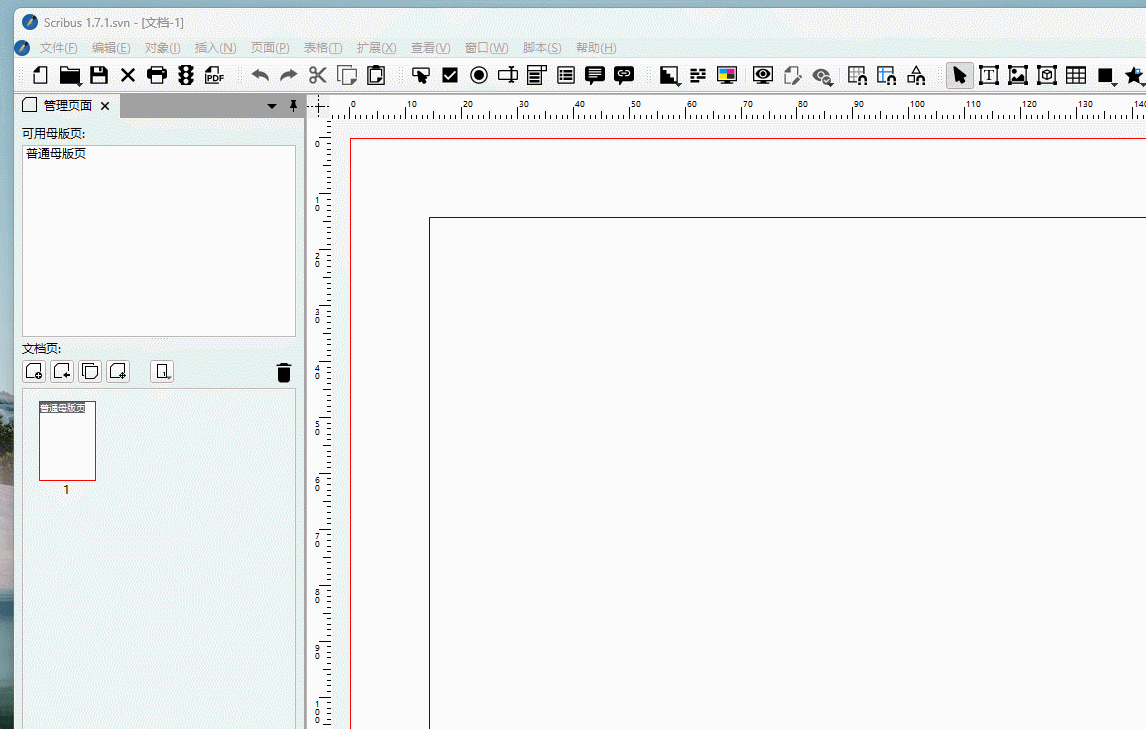Pin the 管理页面 panel with the pushpin
This screenshot has height=729, width=1146.
(x=293, y=105)
